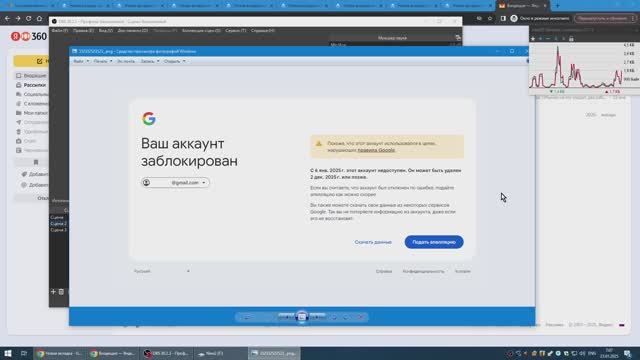Open a new browser tab with plus

pos(557,6)
